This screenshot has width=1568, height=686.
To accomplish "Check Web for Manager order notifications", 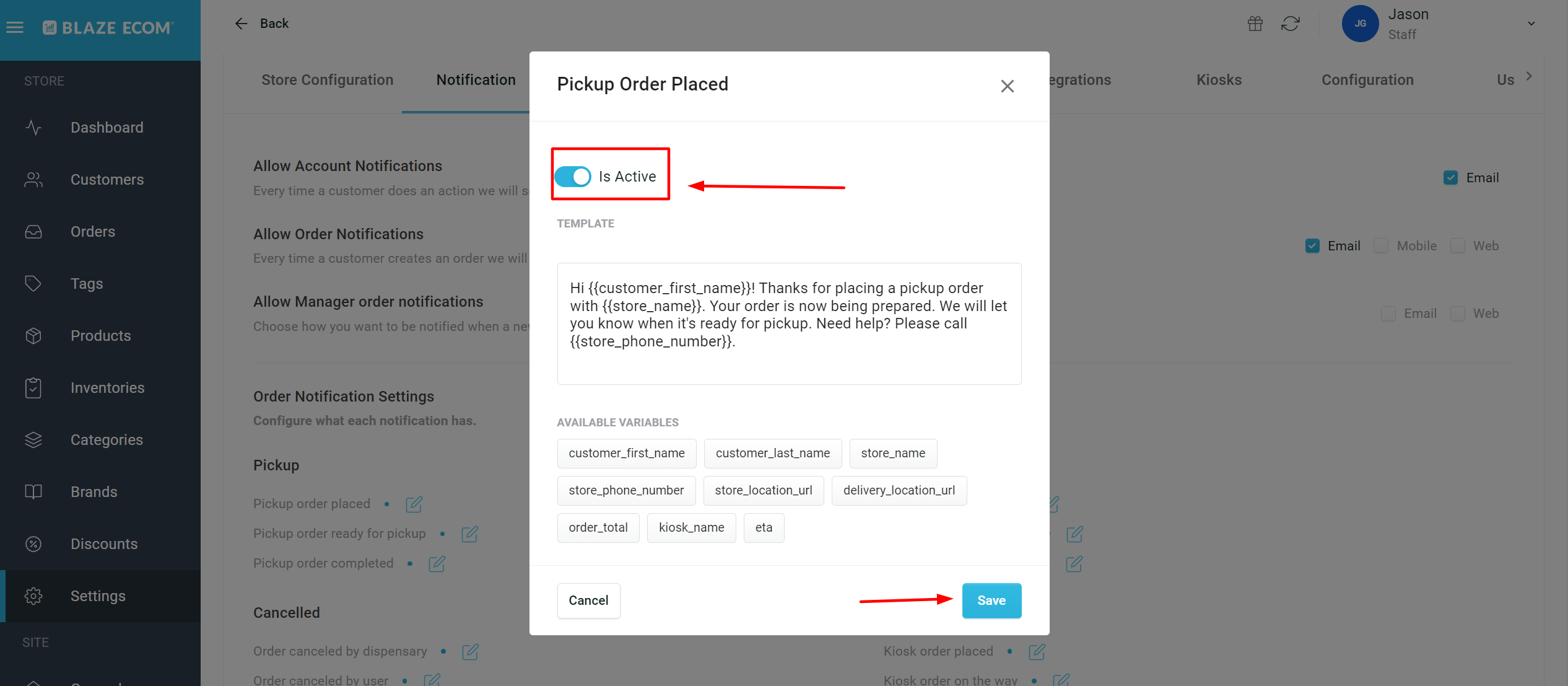I will point(1458,314).
